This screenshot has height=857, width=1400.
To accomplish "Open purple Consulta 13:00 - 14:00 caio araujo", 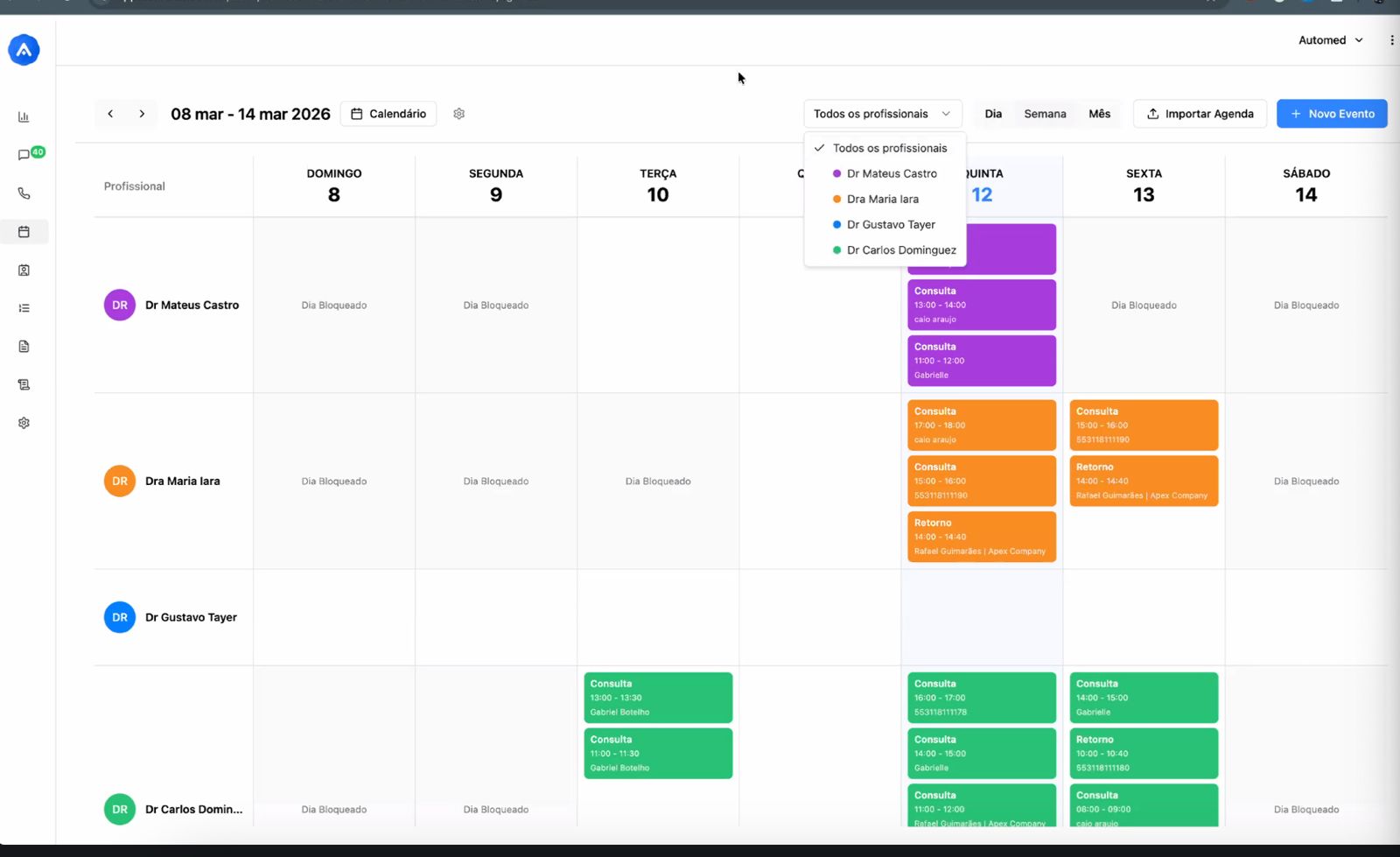I will coord(982,305).
